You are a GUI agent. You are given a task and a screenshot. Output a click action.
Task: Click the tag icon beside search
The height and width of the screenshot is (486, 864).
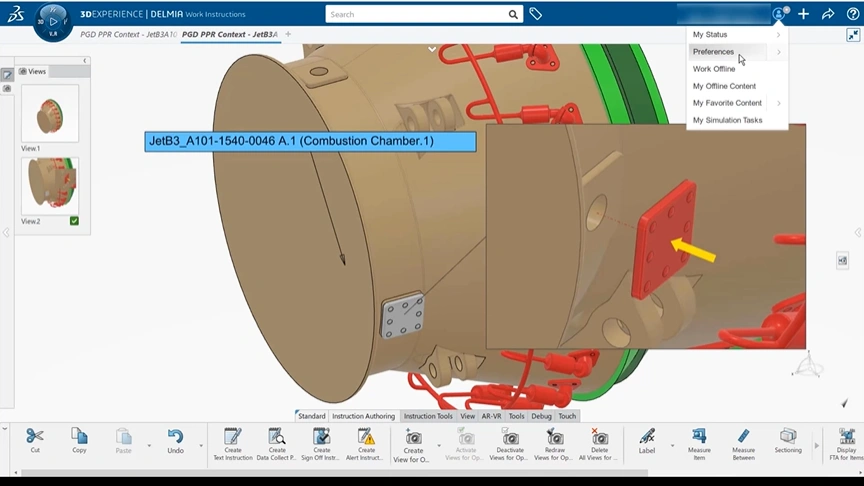536,14
